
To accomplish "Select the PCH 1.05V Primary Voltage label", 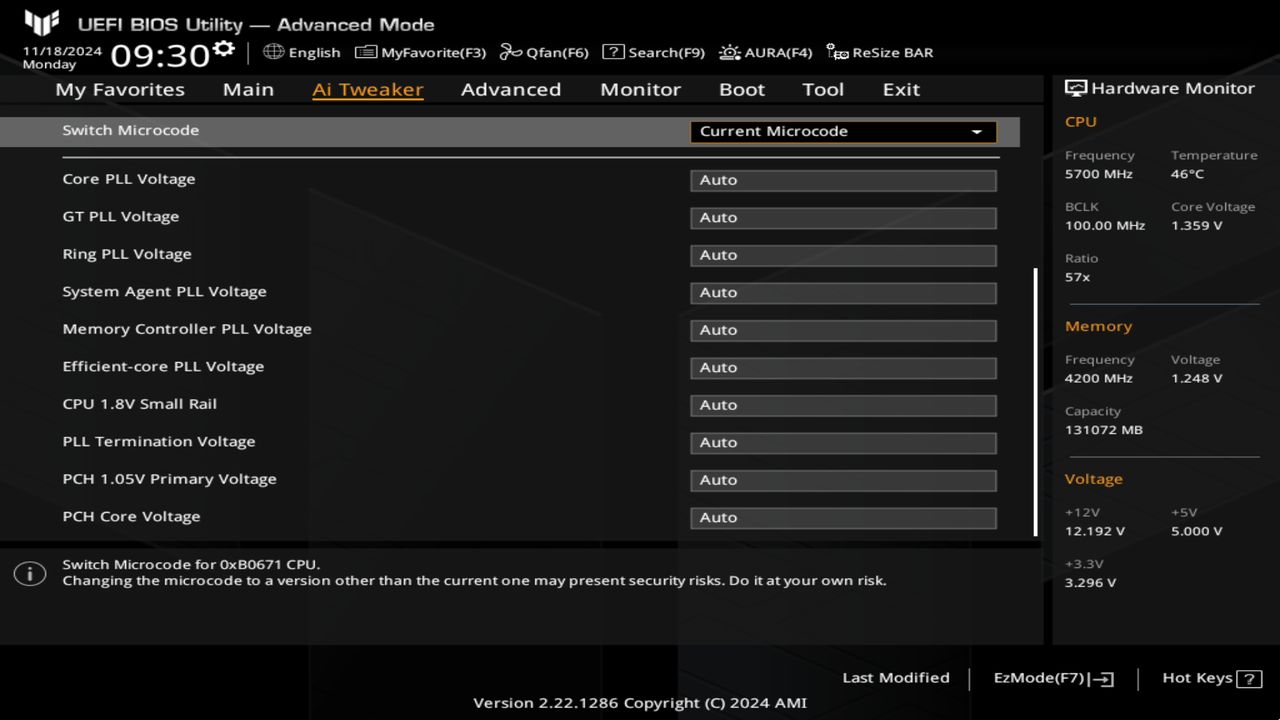I will coord(169,479).
